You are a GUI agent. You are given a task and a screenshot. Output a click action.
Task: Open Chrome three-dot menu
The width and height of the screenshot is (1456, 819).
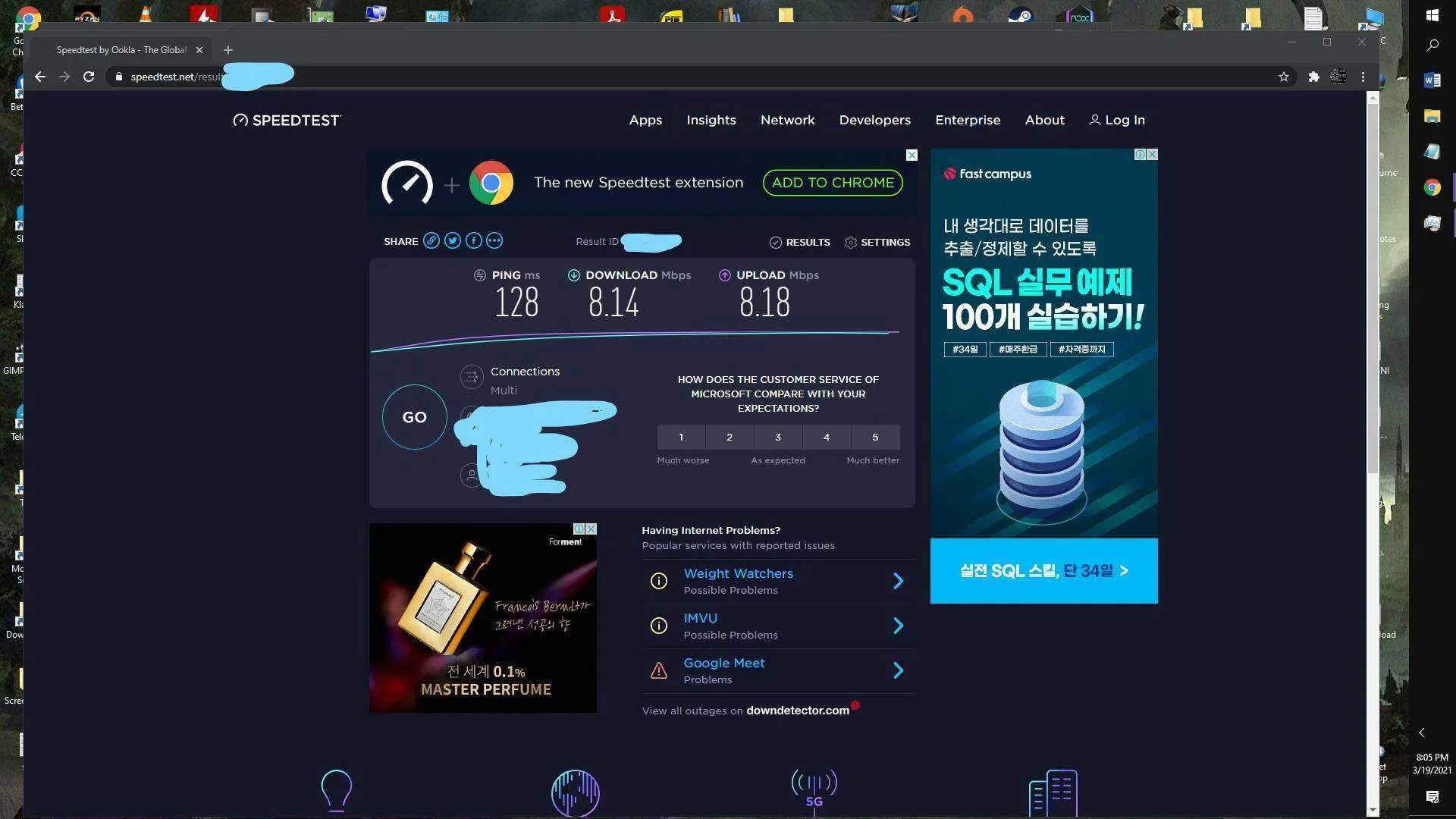point(1363,77)
